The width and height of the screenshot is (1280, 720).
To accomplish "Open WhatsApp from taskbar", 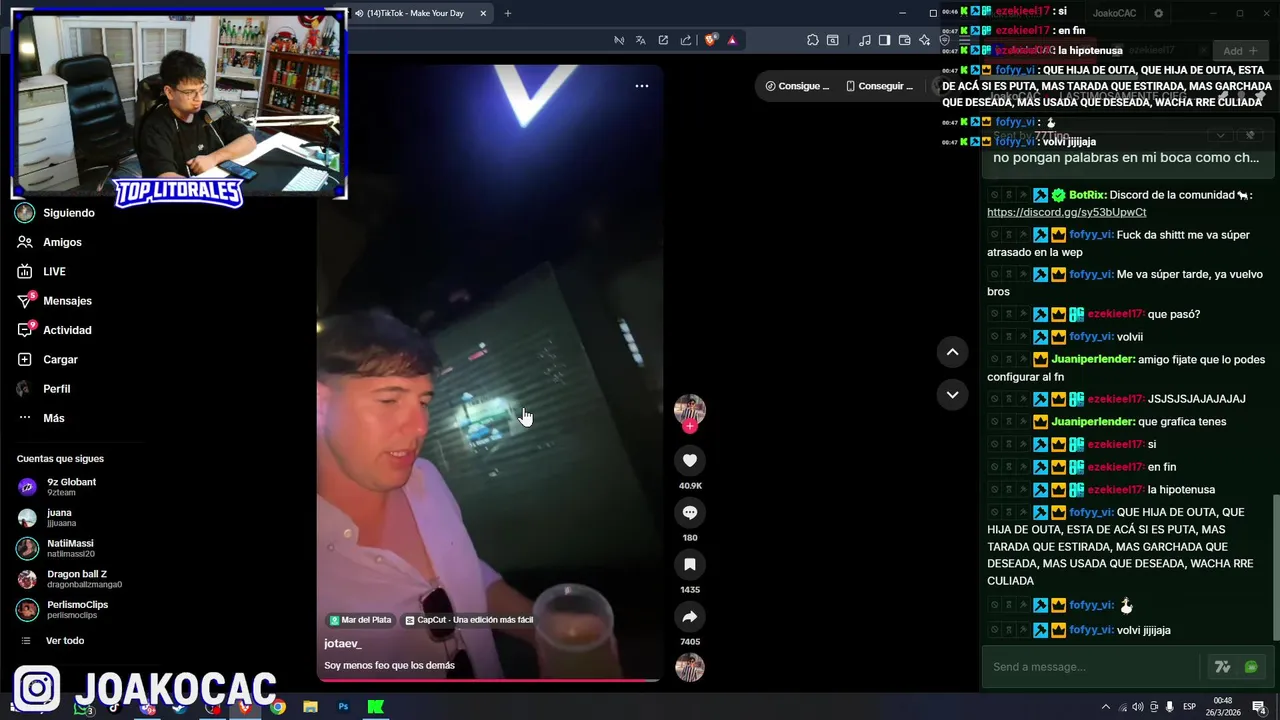I will point(82,708).
